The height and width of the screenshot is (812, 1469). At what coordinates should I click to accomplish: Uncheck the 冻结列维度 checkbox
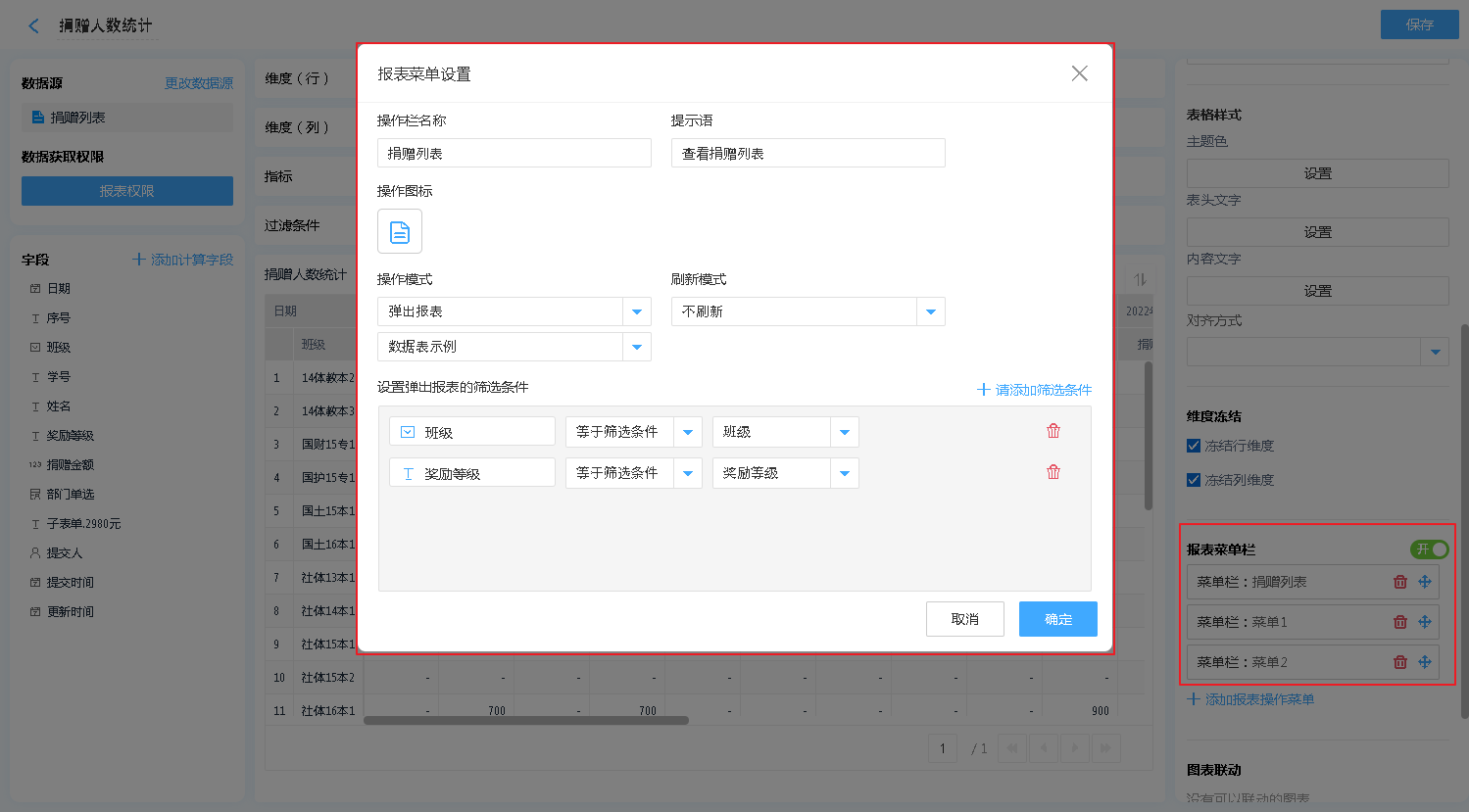1194,480
